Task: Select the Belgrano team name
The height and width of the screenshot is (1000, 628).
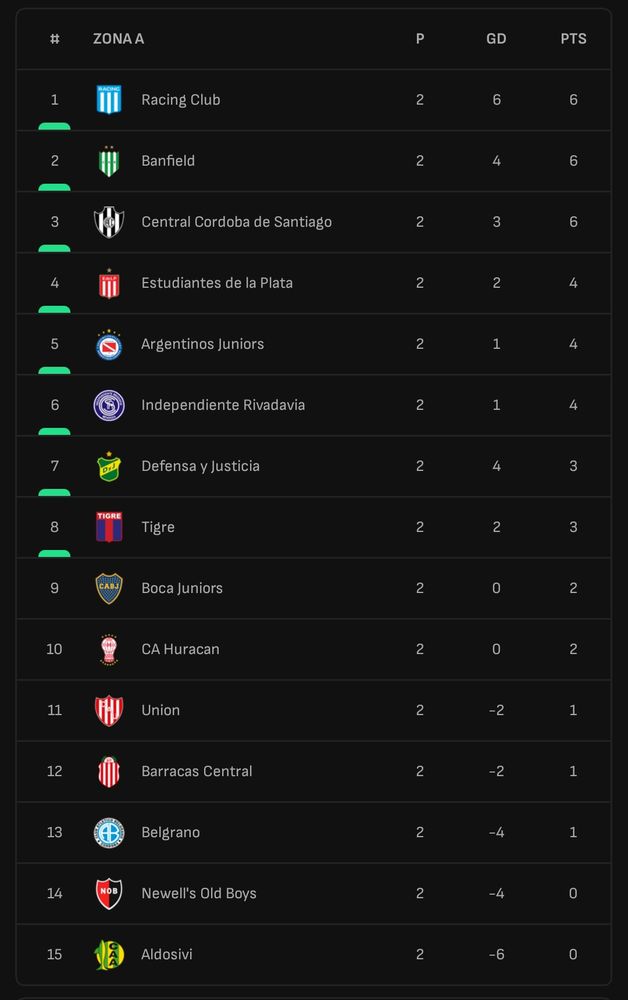Action: click(x=170, y=832)
